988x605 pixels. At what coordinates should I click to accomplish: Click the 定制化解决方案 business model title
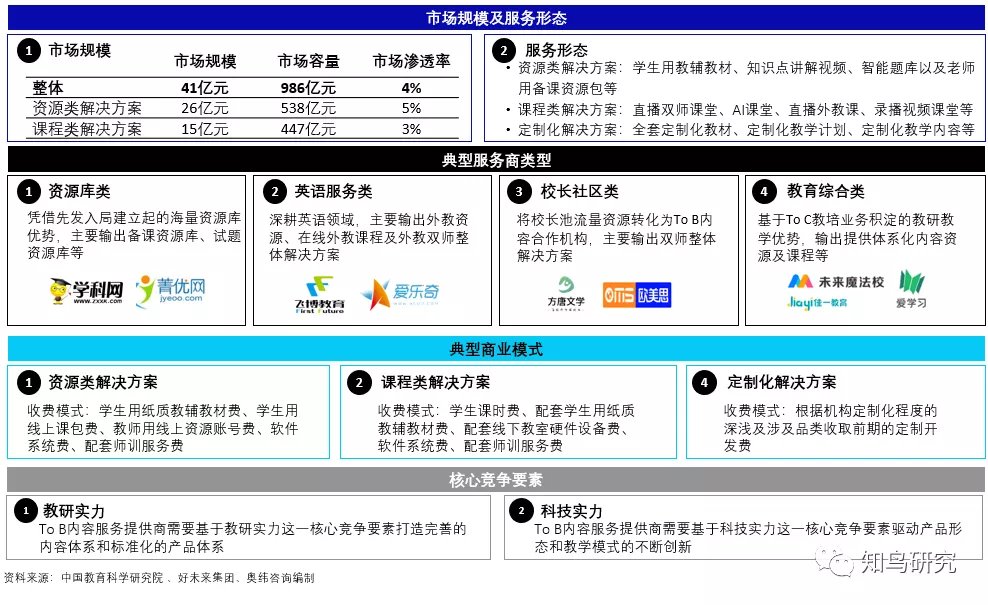pos(781,382)
